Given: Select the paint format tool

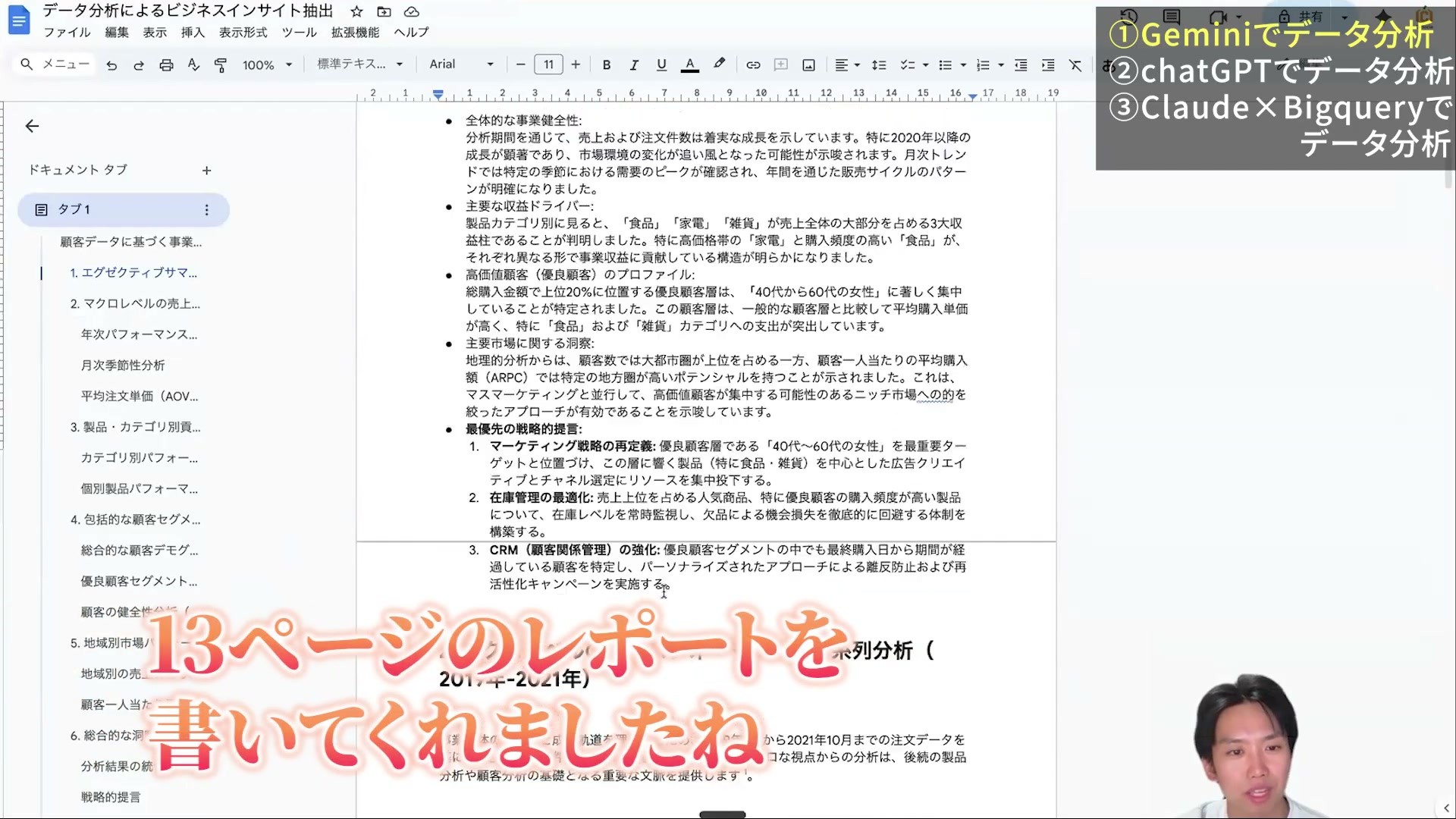Looking at the screenshot, I should pyautogui.click(x=221, y=65).
